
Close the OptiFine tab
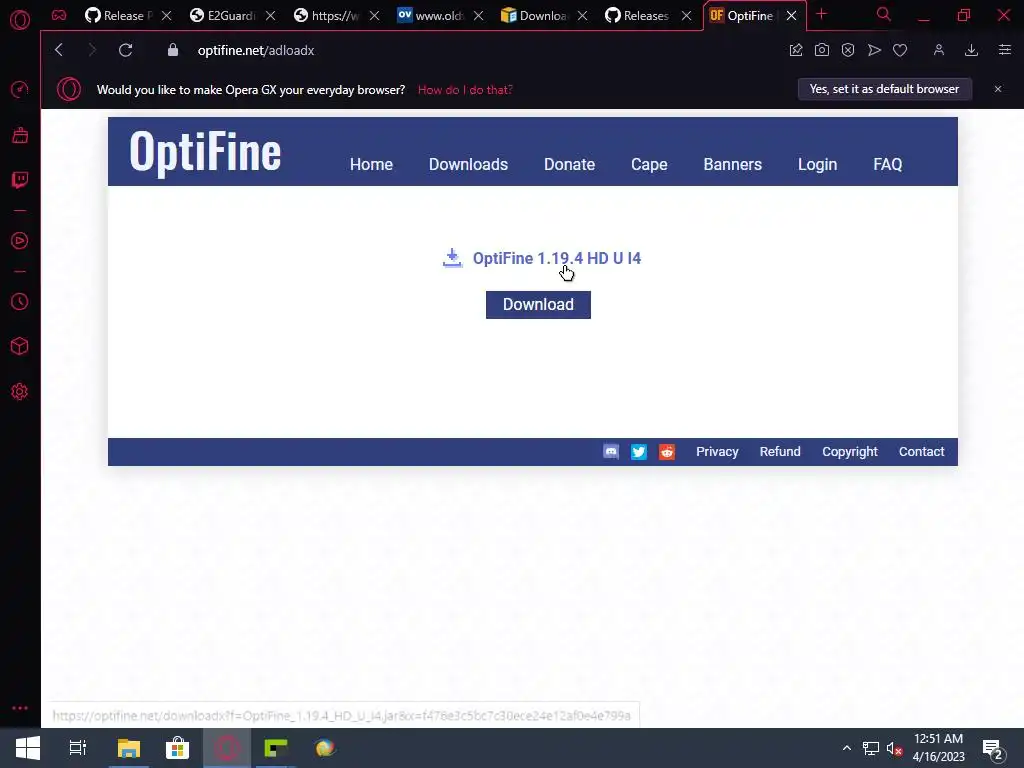792,16
